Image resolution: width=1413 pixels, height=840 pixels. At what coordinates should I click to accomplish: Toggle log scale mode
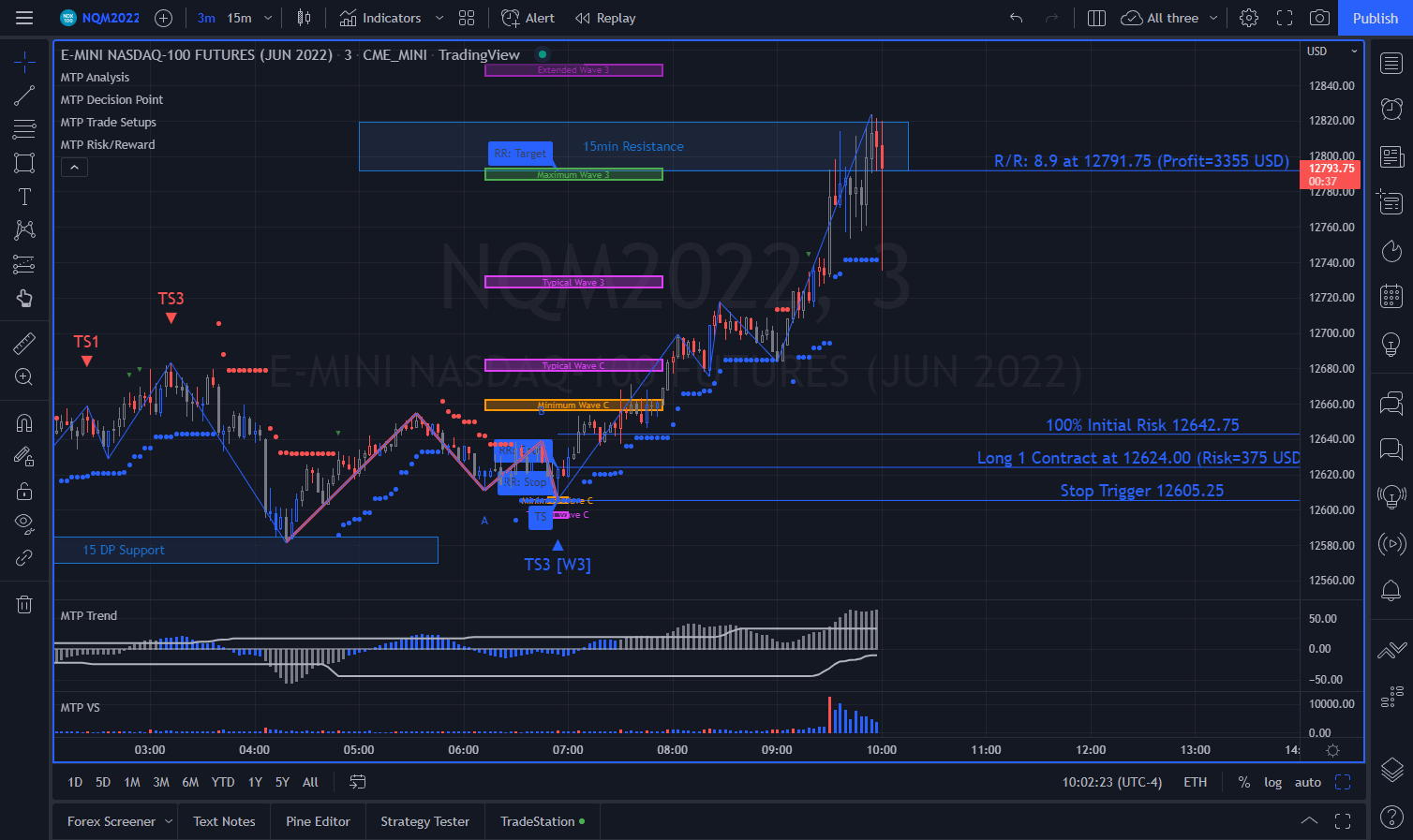pyautogui.click(x=1272, y=782)
